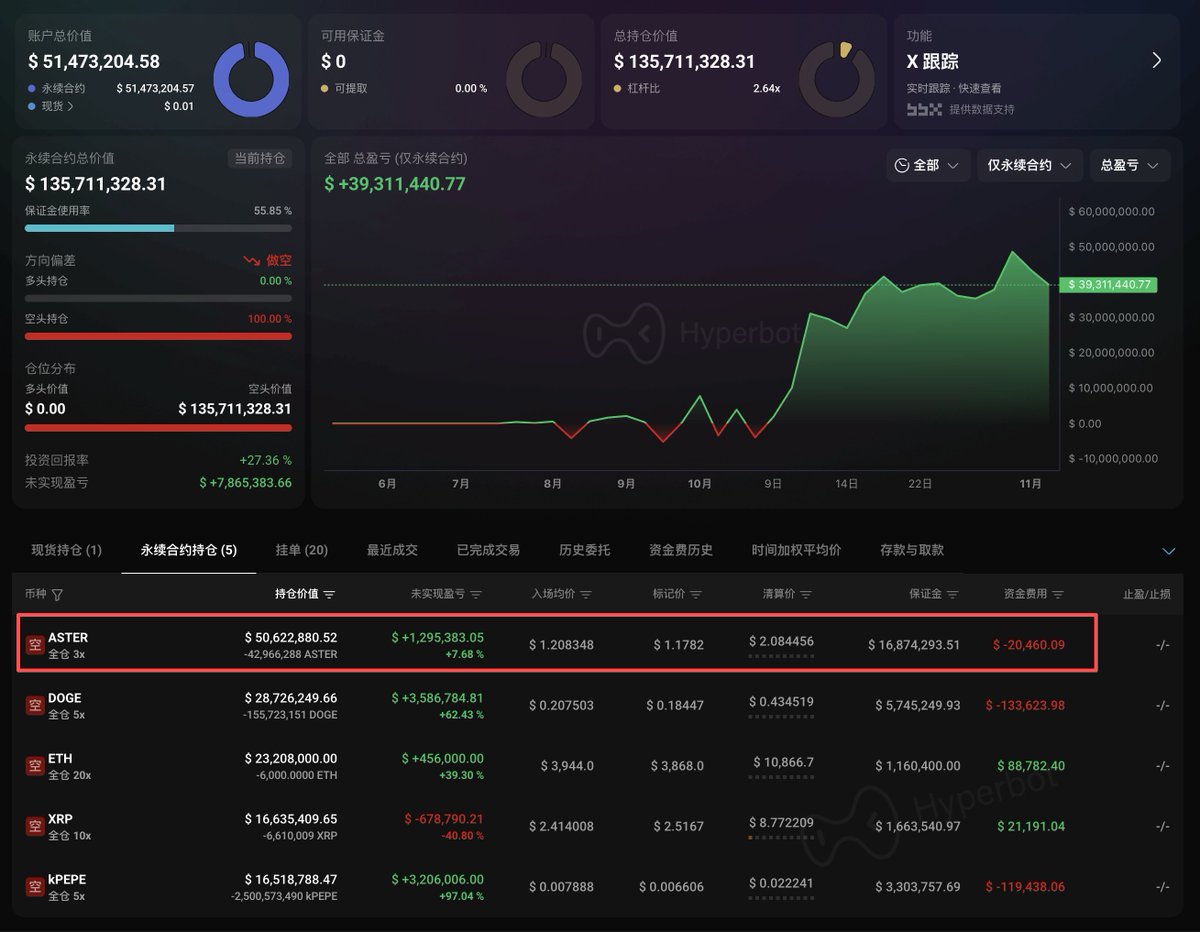Click ETH entry price $ 3,944.0
Screen dimensions: 1200x932
point(567,766)
